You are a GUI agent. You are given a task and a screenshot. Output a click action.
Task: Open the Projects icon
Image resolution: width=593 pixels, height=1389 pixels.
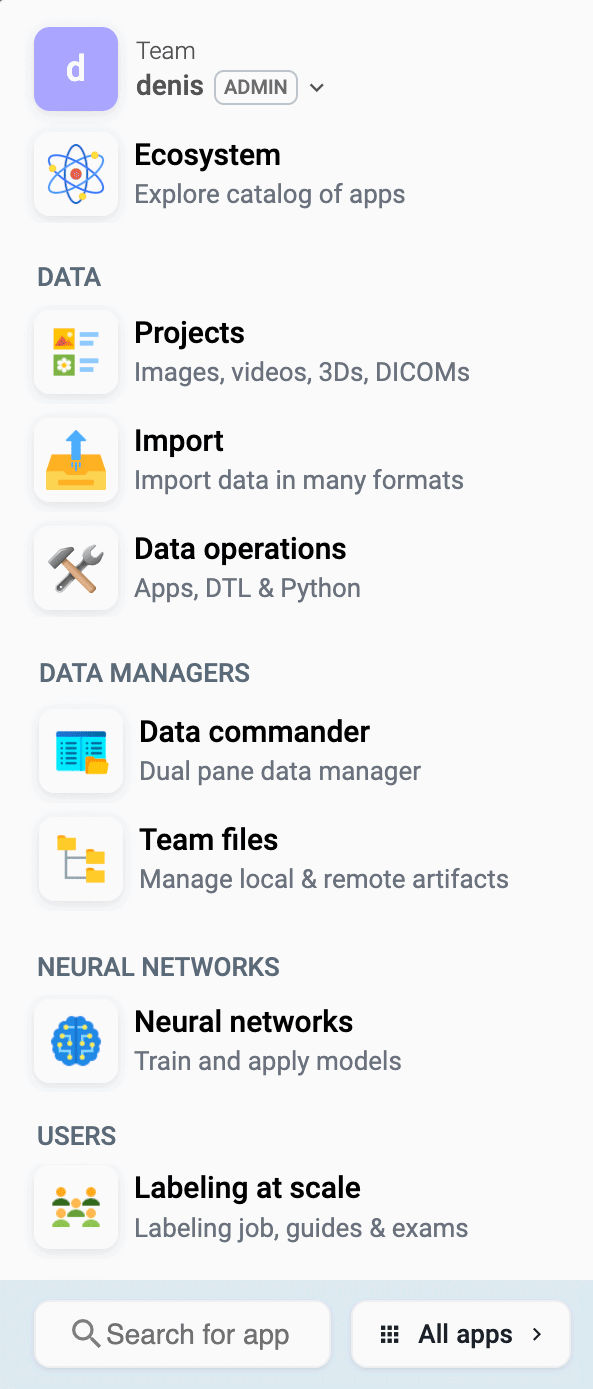[76, 352]
